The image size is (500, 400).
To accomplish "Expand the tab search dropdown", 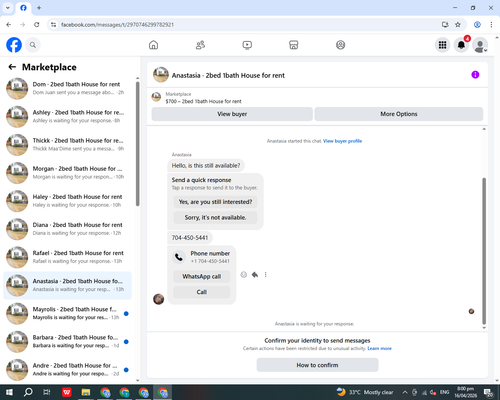I will 8,8.
